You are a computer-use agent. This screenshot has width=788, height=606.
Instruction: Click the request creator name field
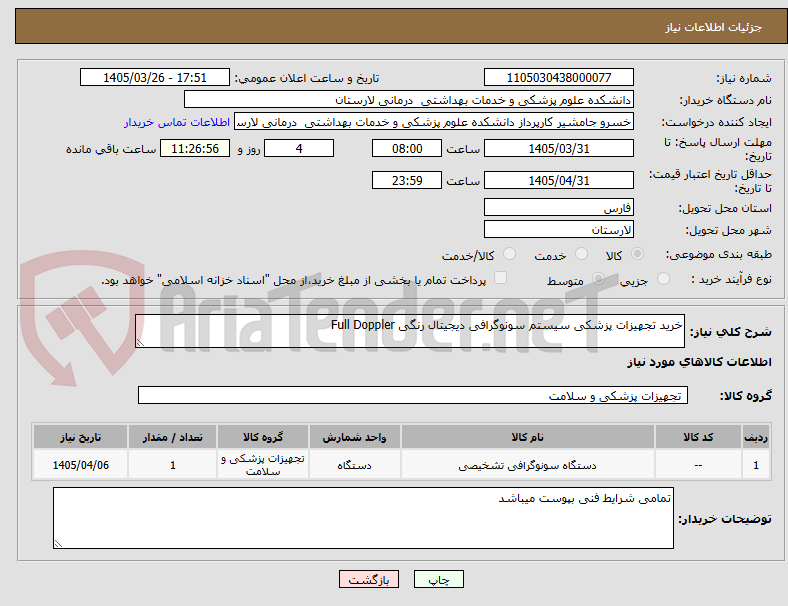click(434, 122)
